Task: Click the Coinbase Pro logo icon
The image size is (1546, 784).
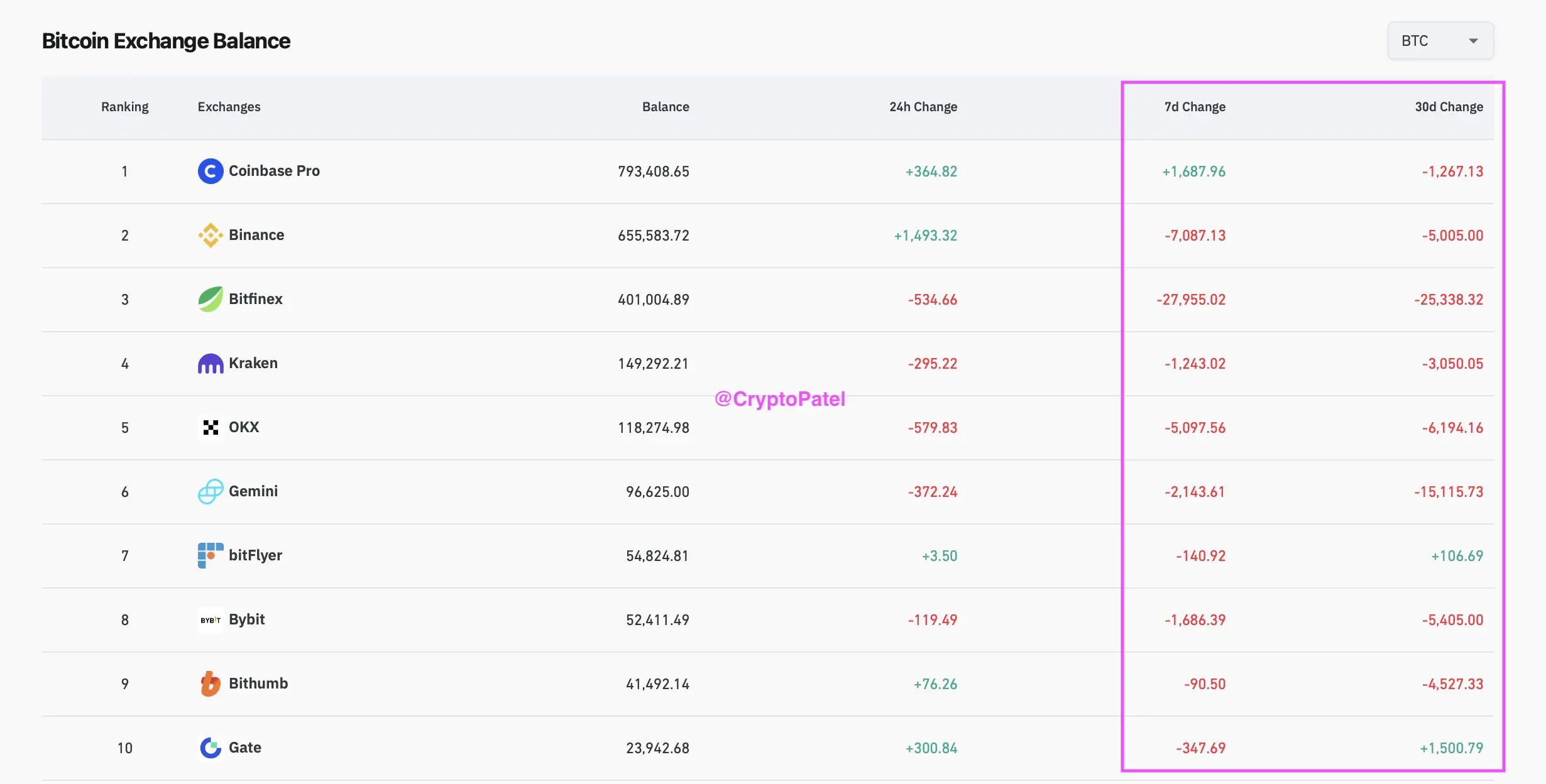Action: click(211, 171)
